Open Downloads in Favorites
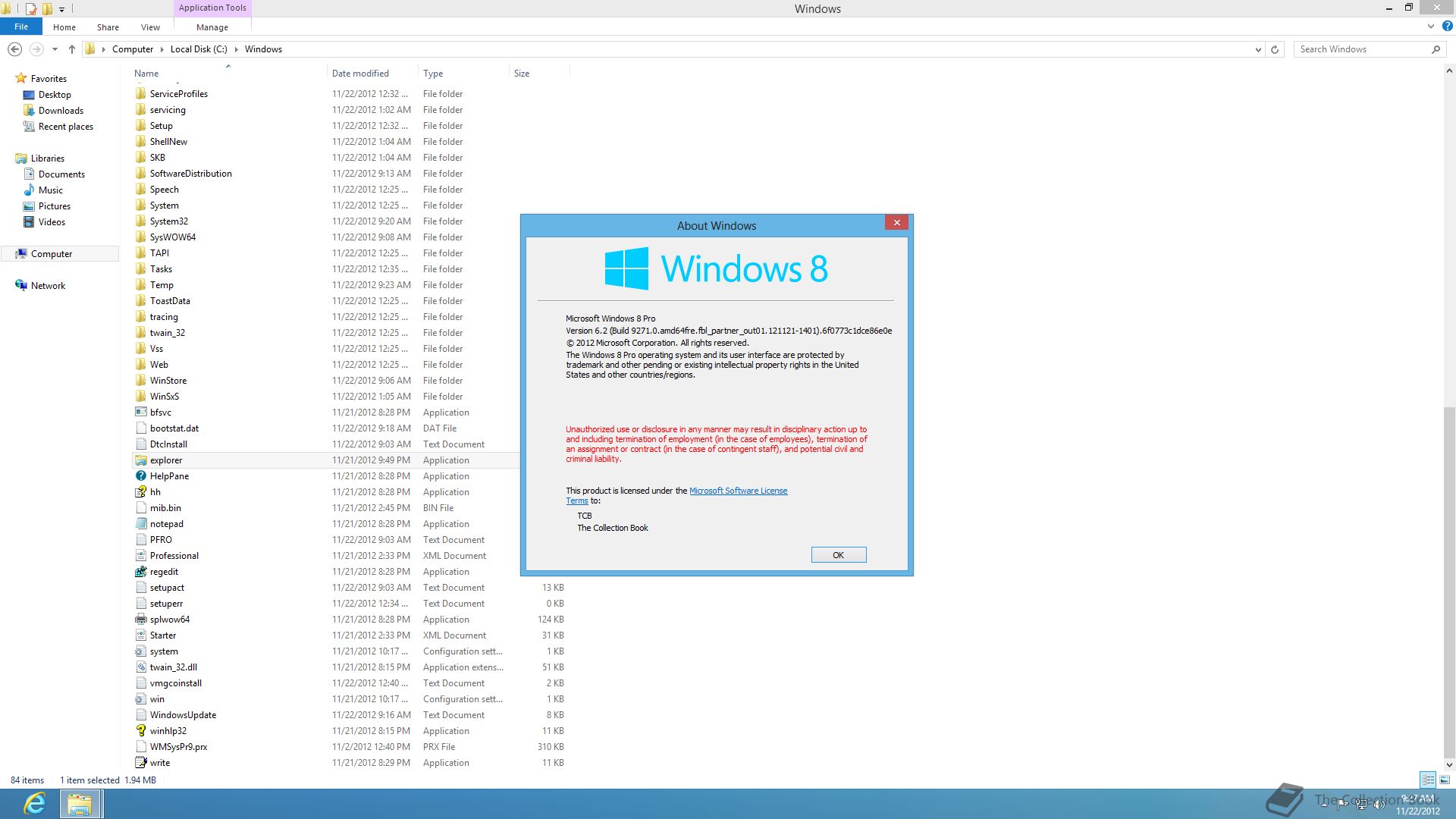Image resolution: width=1456 pixels, height=819 pixels. click(x=61, y=111)
